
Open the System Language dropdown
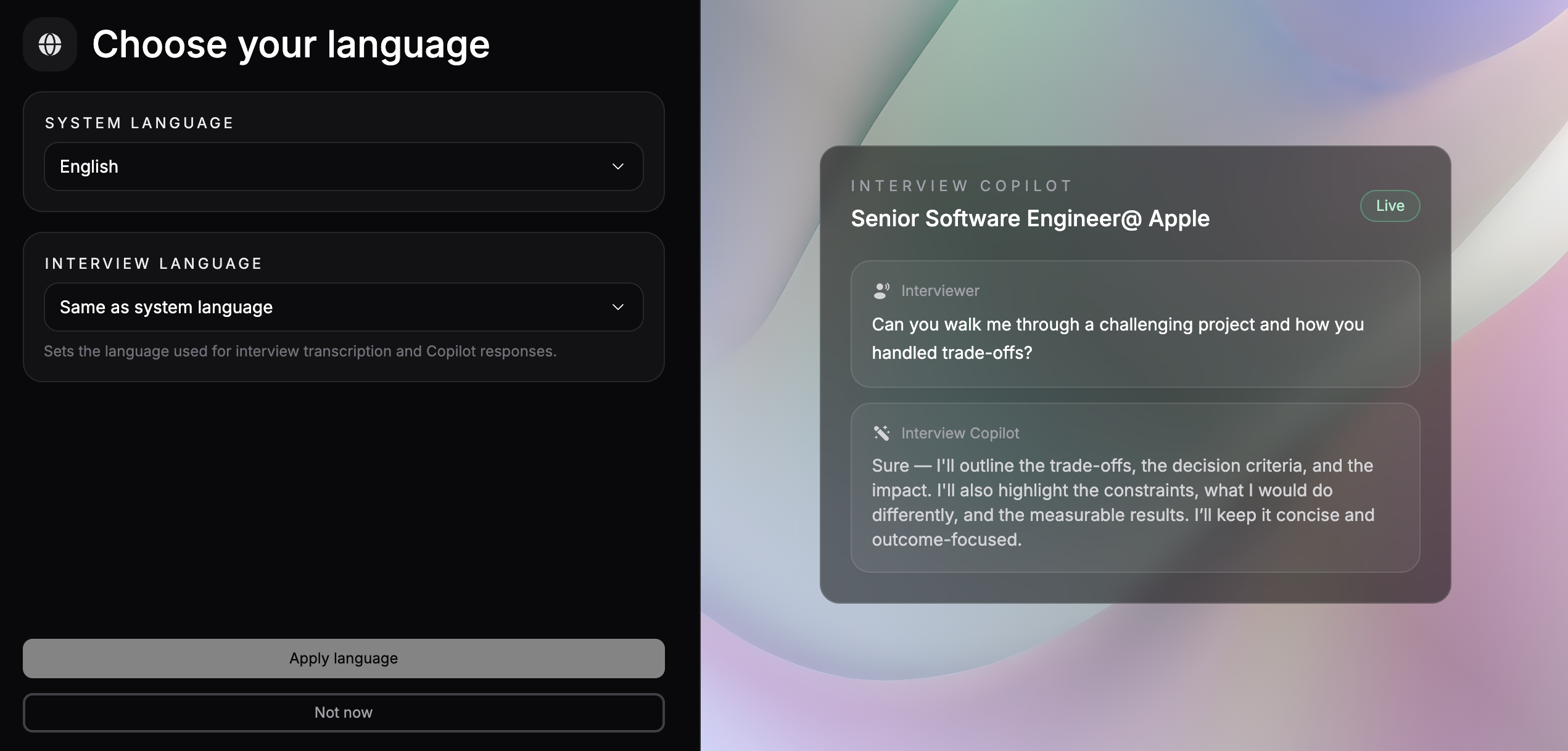click(x=343, y=166)
